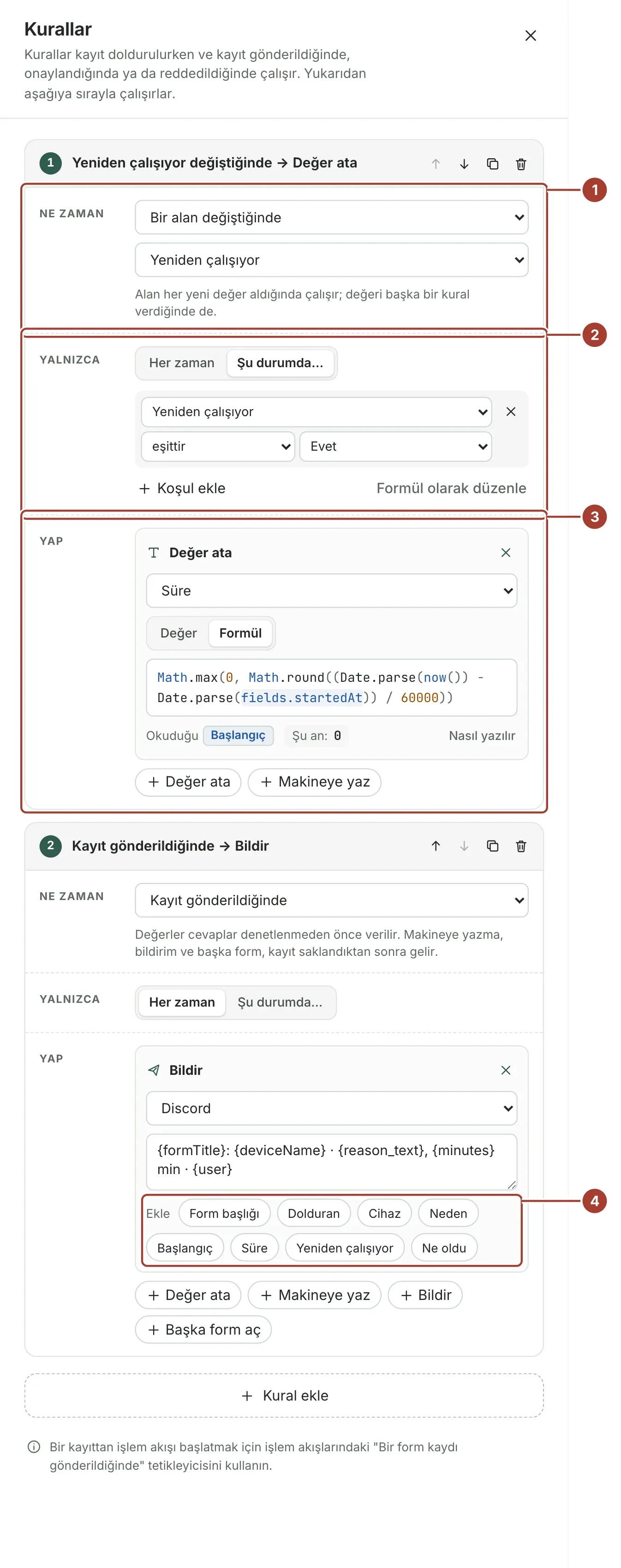Image resolution: width=621 pixels, height=1568 pixels.
Task: Move rule 1 up with the arrow icon
Action: pyautogui.click(x=436, y=164)
